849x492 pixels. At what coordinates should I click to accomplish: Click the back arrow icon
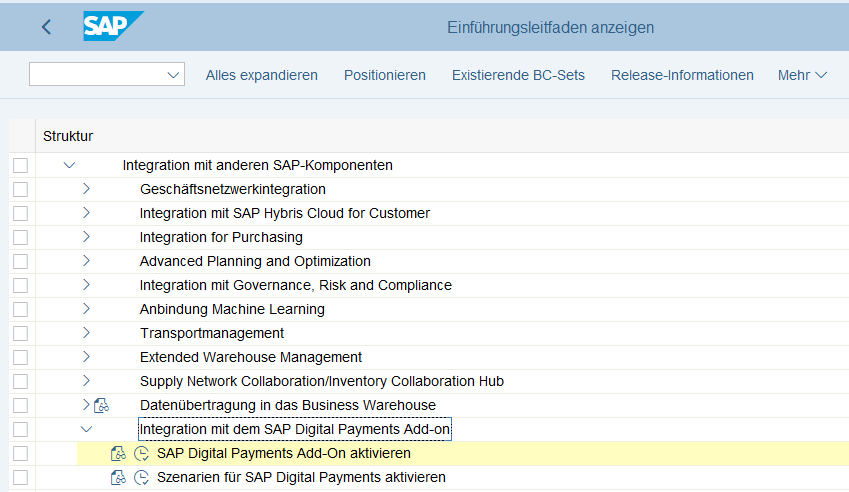point(46,27)
